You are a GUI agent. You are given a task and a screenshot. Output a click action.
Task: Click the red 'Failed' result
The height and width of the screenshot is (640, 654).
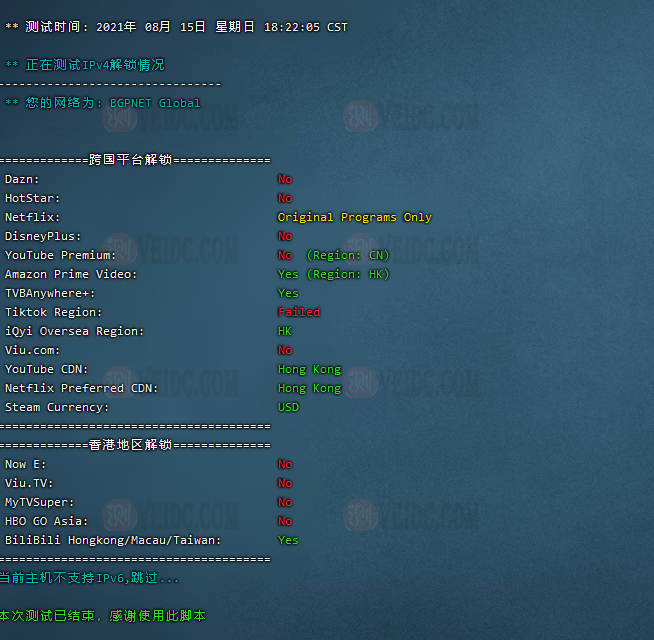(x=299, y=312)
